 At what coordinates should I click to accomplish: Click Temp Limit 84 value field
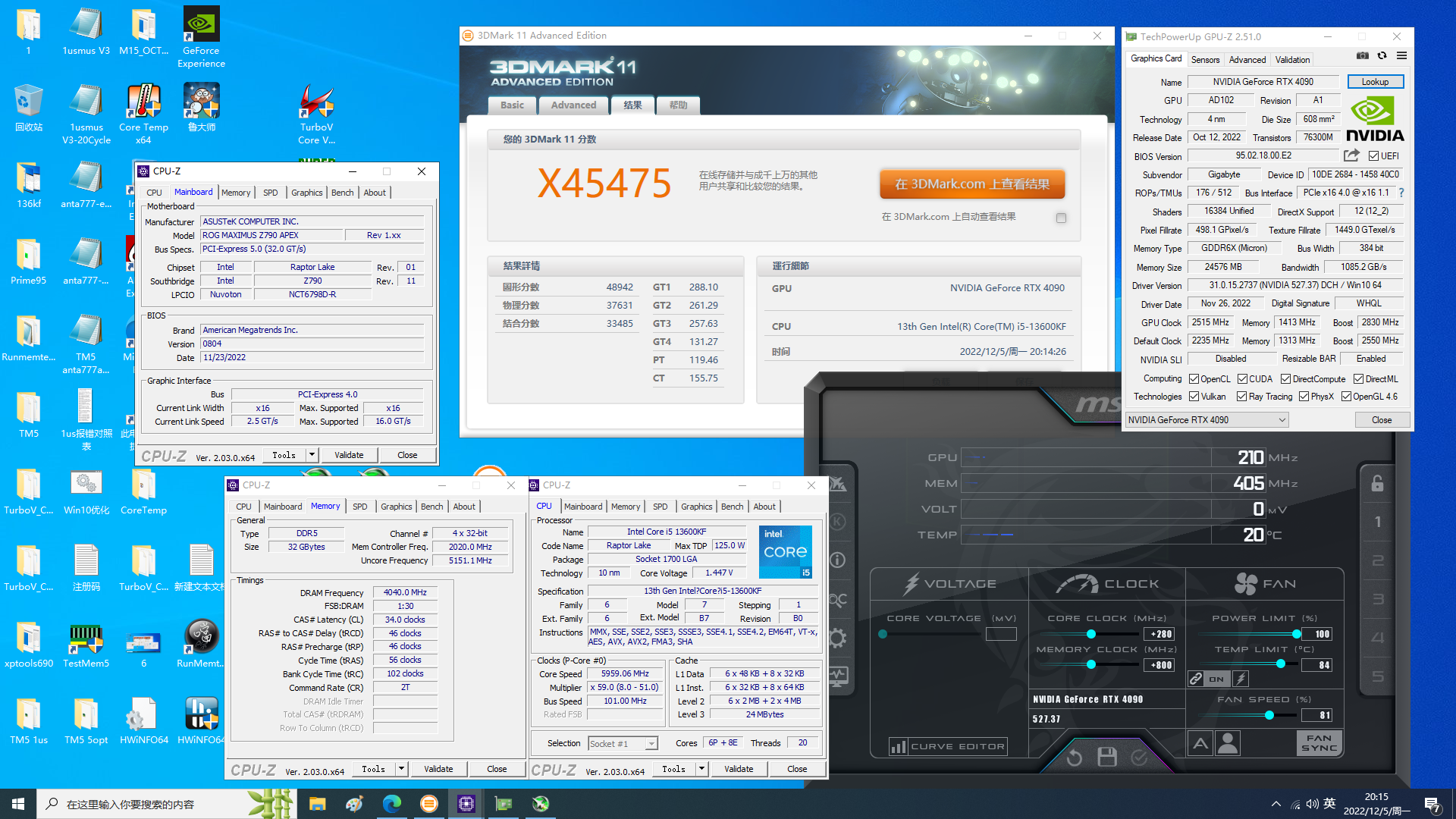[1317, 665]
